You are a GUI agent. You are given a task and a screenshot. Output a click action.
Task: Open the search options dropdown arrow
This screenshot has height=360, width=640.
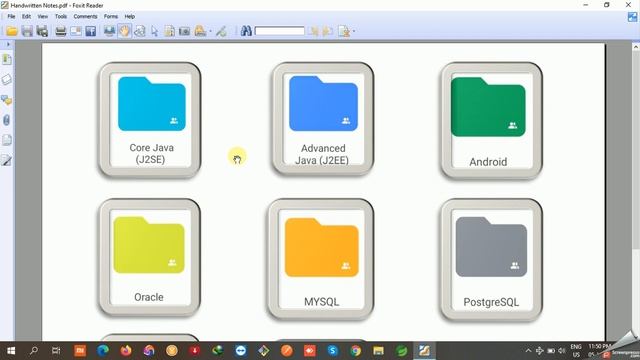[x=353, y=31]
